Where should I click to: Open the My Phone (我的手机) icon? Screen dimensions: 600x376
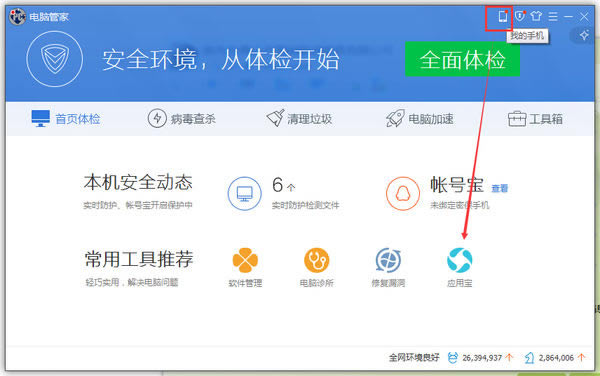tap(502, 16)
